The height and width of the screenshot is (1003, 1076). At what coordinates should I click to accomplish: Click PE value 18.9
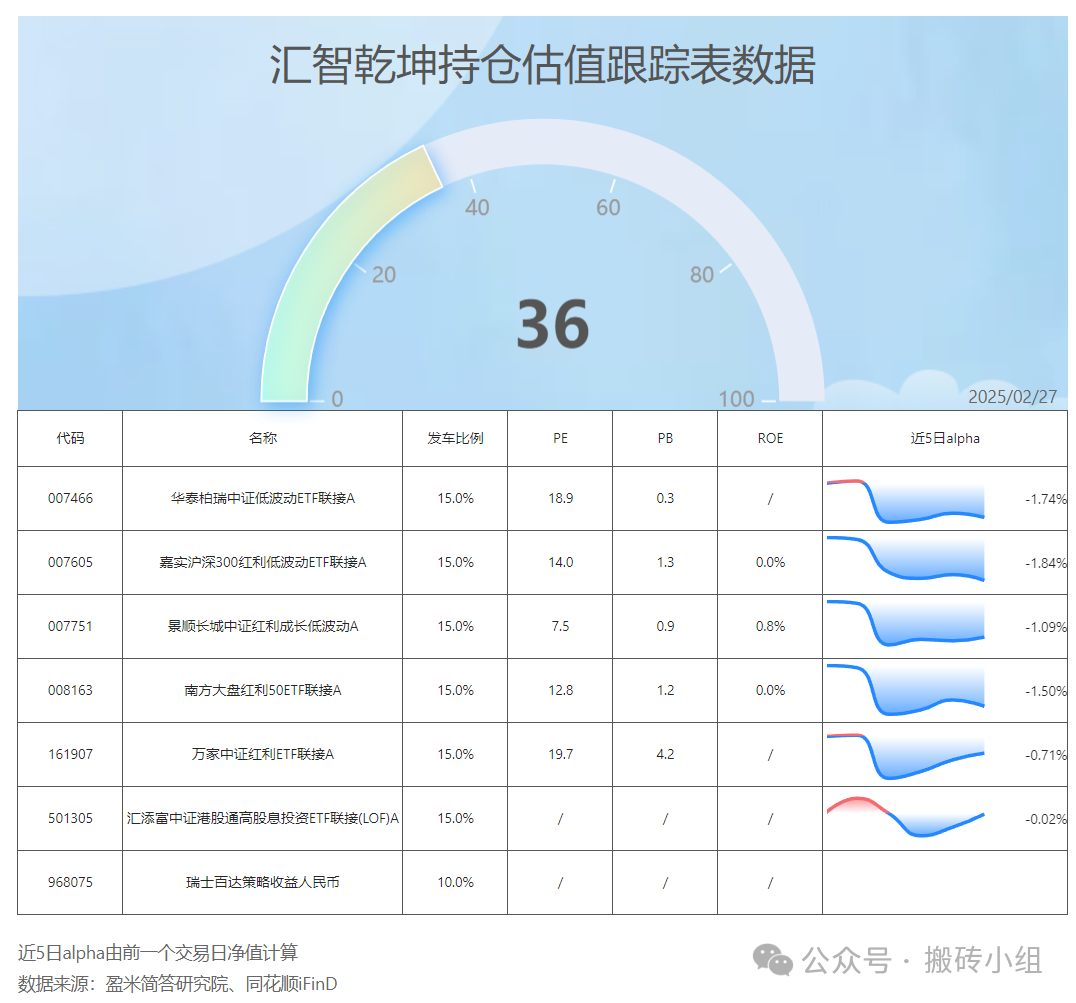(x=560, y=499)
